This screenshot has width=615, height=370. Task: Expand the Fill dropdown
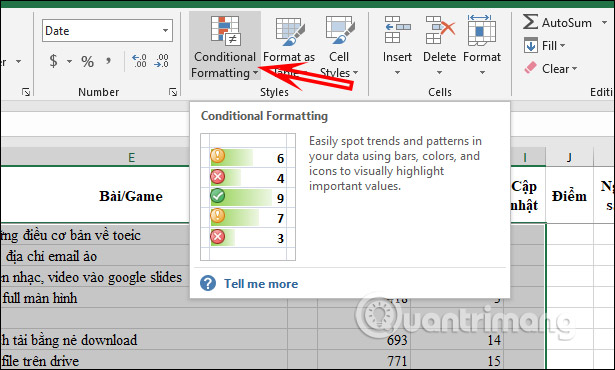coord(562,46)
